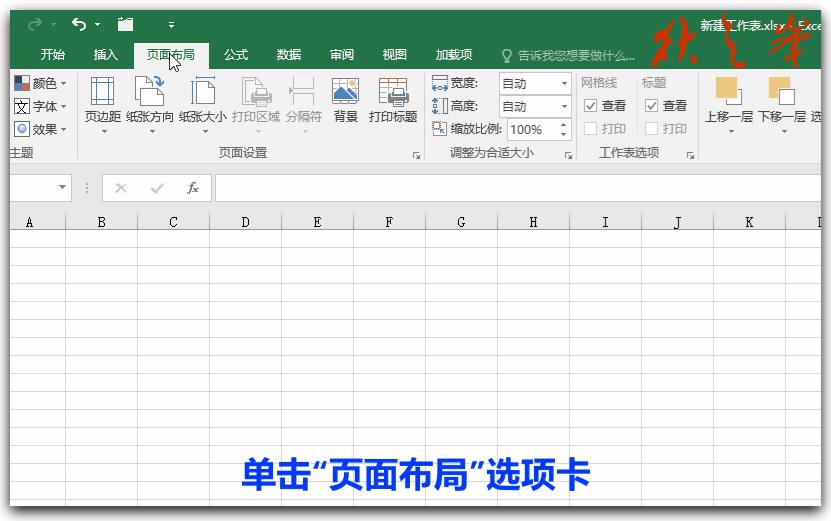Click the cancel X button in formula bar
Image resolution: width=831 pixels, height=521 pixels.
(121, 188)
